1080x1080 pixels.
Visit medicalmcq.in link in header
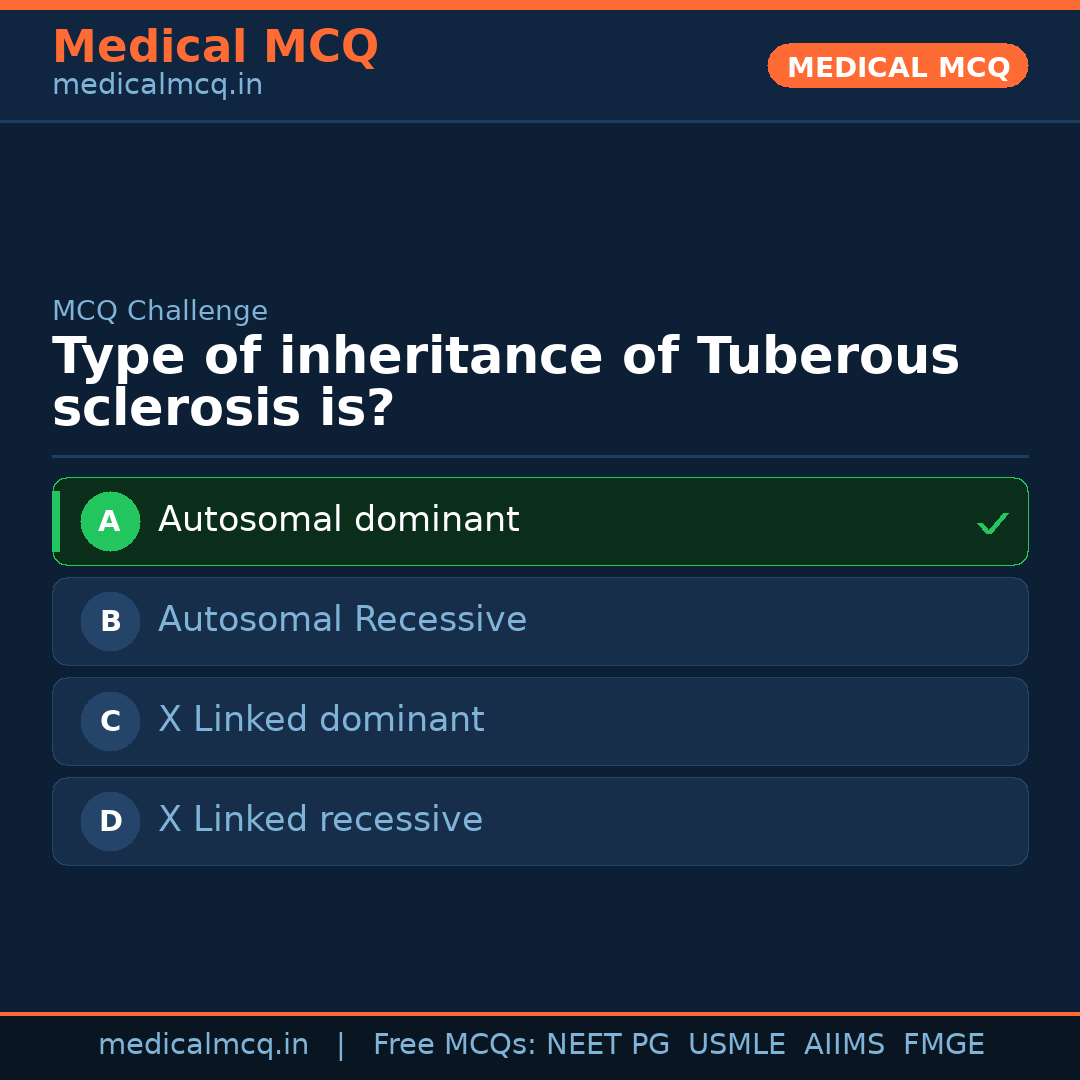[157, 86]
